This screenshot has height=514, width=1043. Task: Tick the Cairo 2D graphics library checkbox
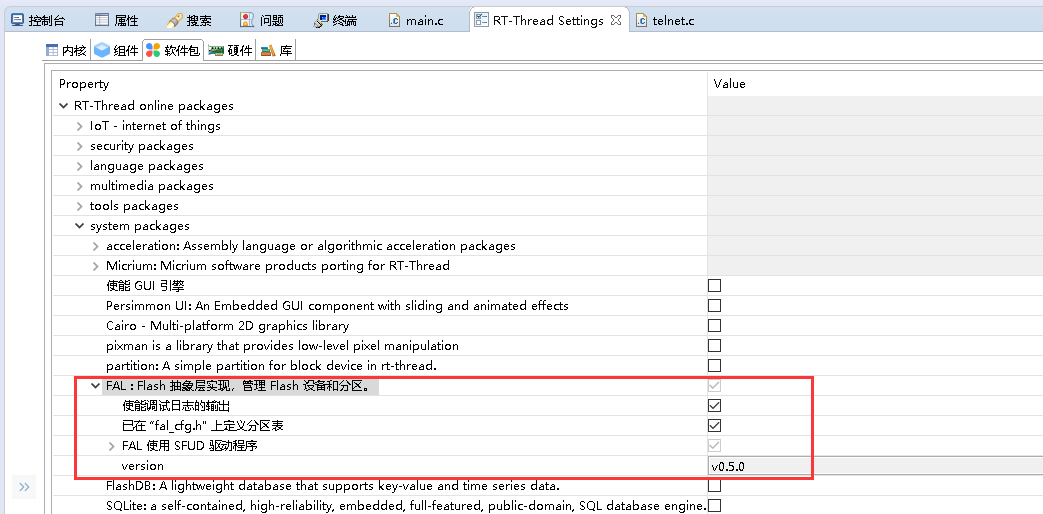(714, 326)
